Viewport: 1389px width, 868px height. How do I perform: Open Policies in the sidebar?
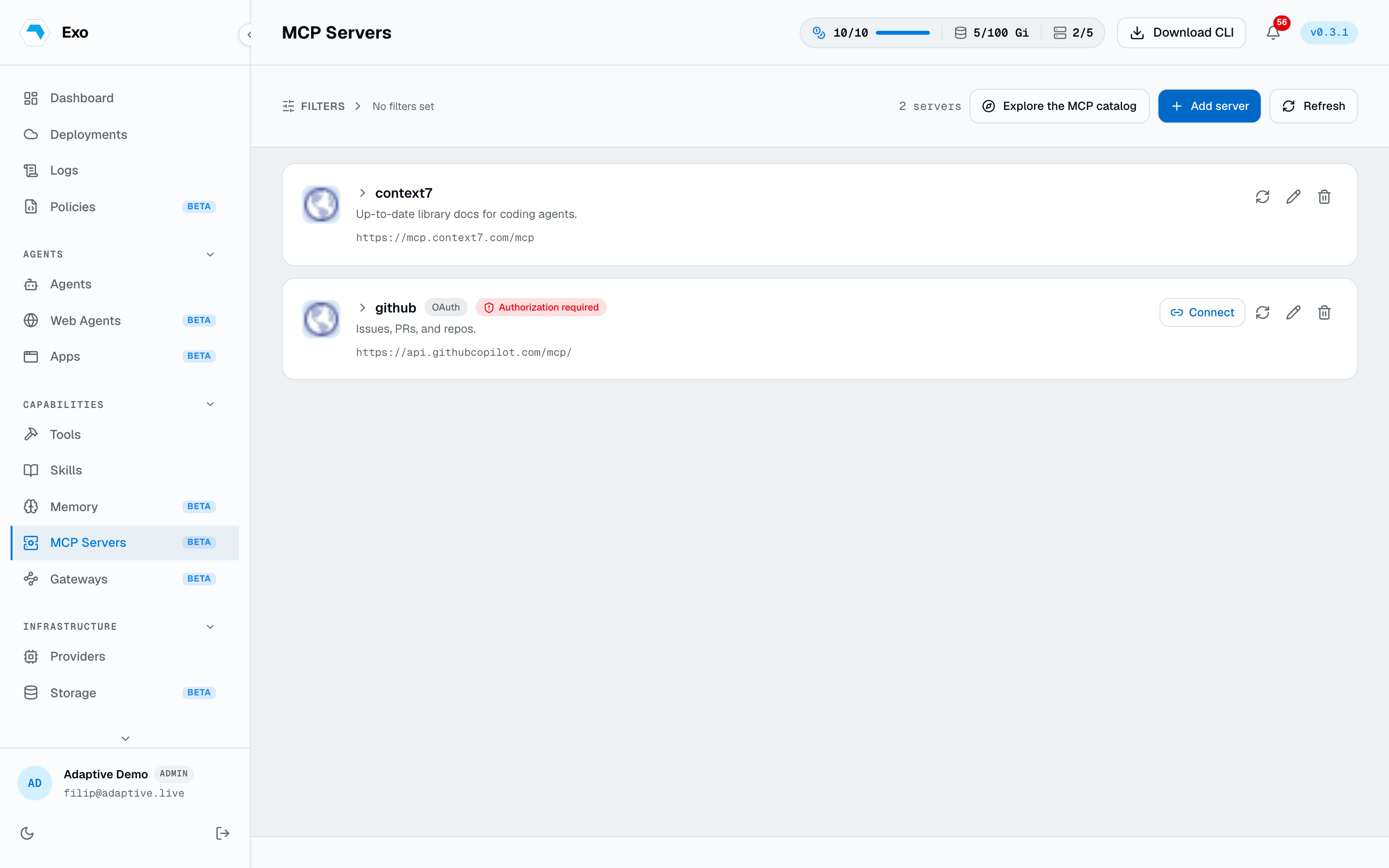pyautogui.click(x=125, y=207)
